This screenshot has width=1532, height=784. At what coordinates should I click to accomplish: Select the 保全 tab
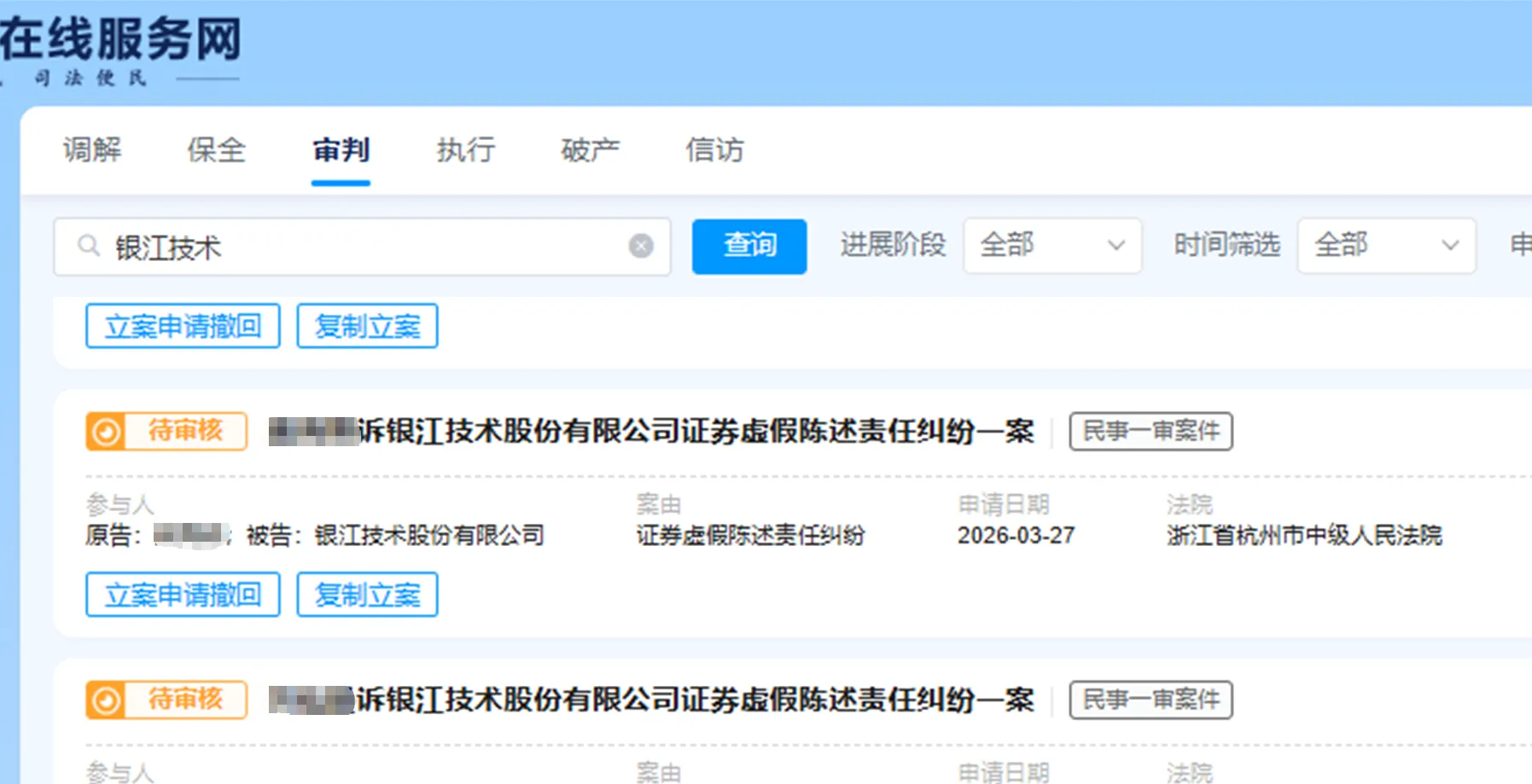[216, 150]
